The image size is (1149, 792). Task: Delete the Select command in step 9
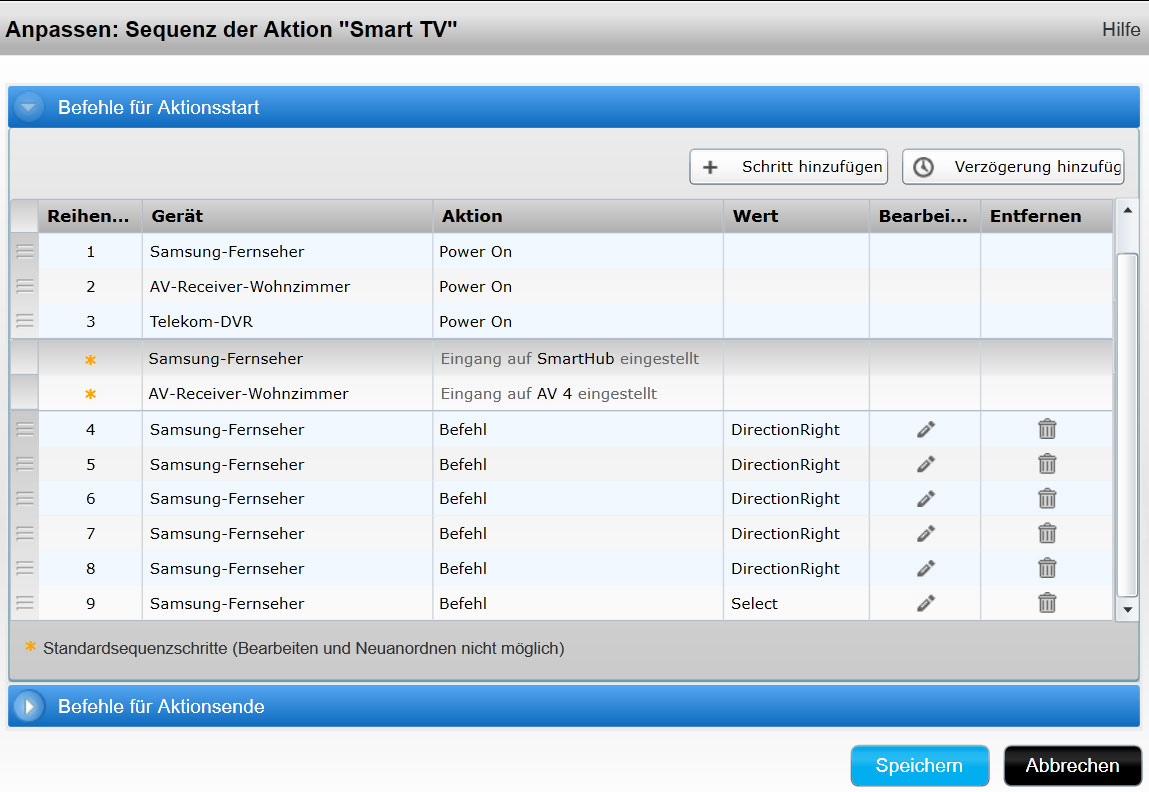[x=1047, y=603]
